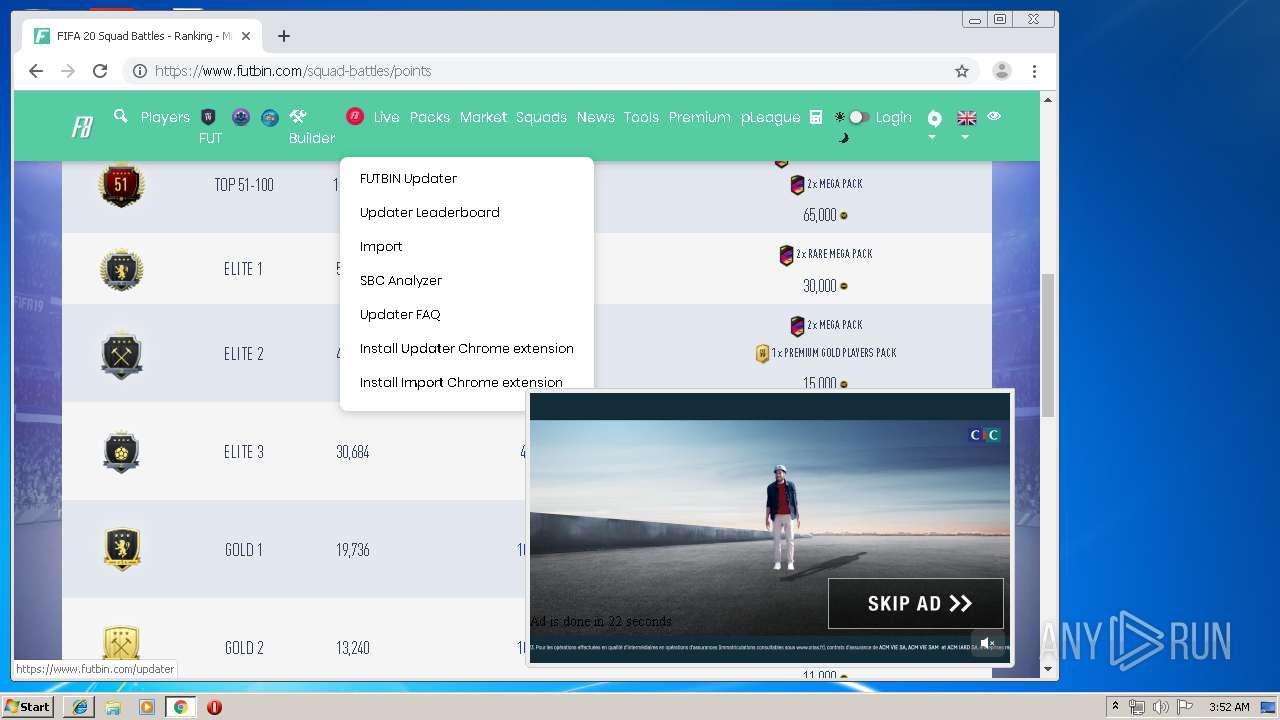Open the News menu

click(x=595, y=117)
